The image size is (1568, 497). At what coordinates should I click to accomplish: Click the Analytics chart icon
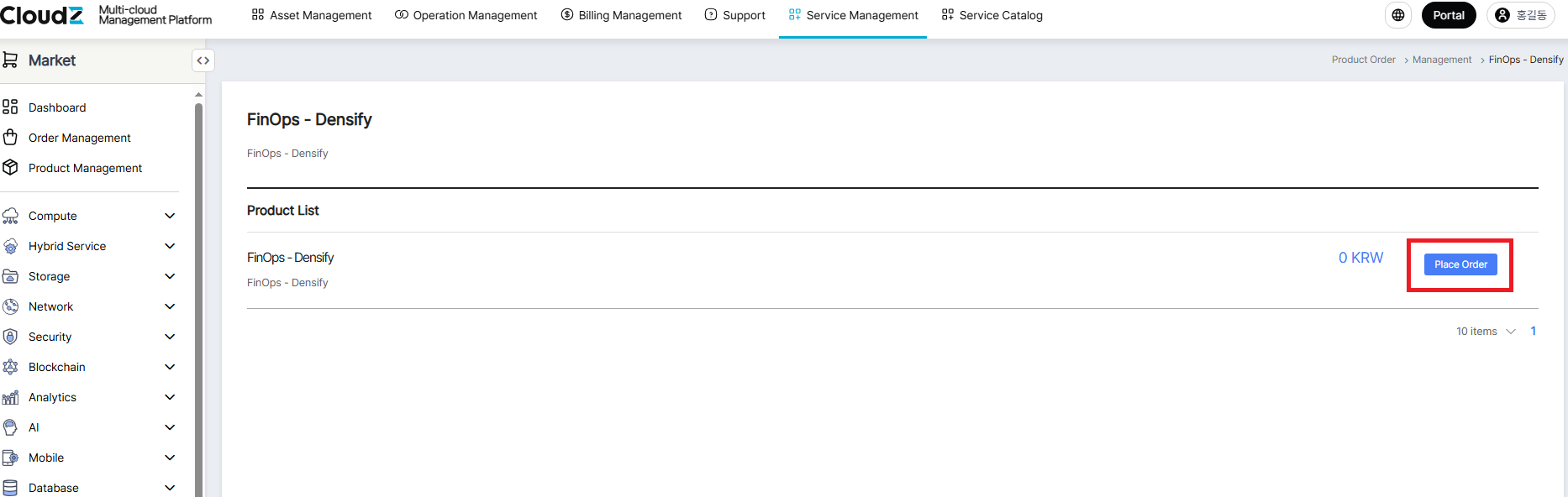(x=10, y=397)
